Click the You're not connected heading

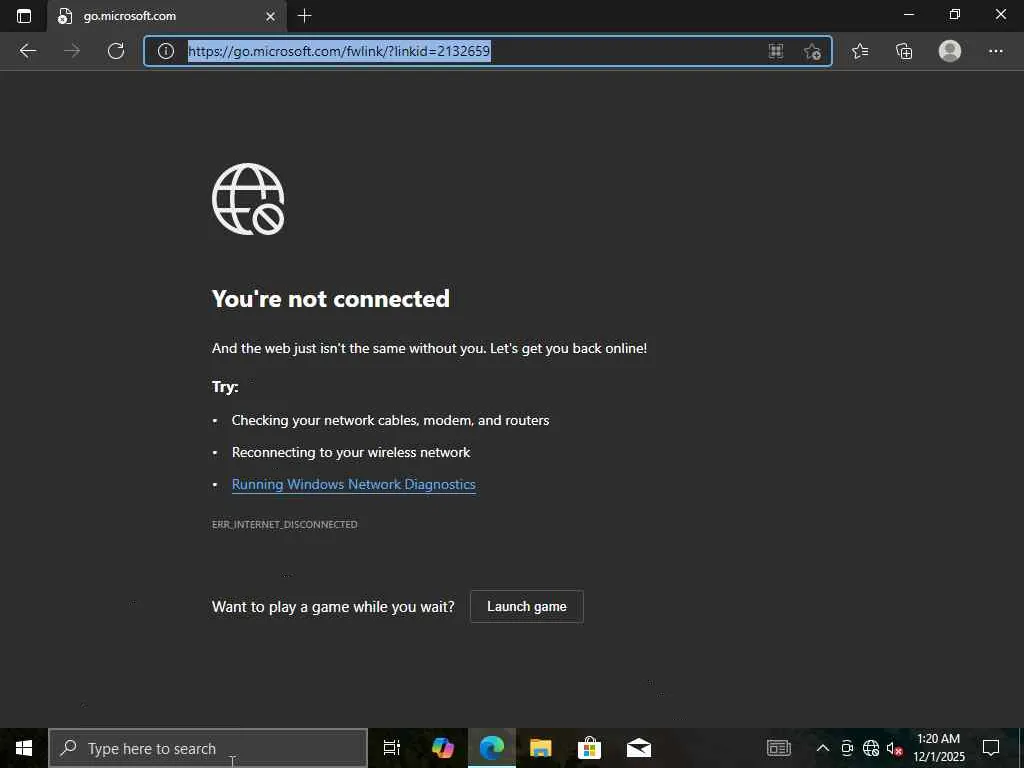tap(330, 299)
